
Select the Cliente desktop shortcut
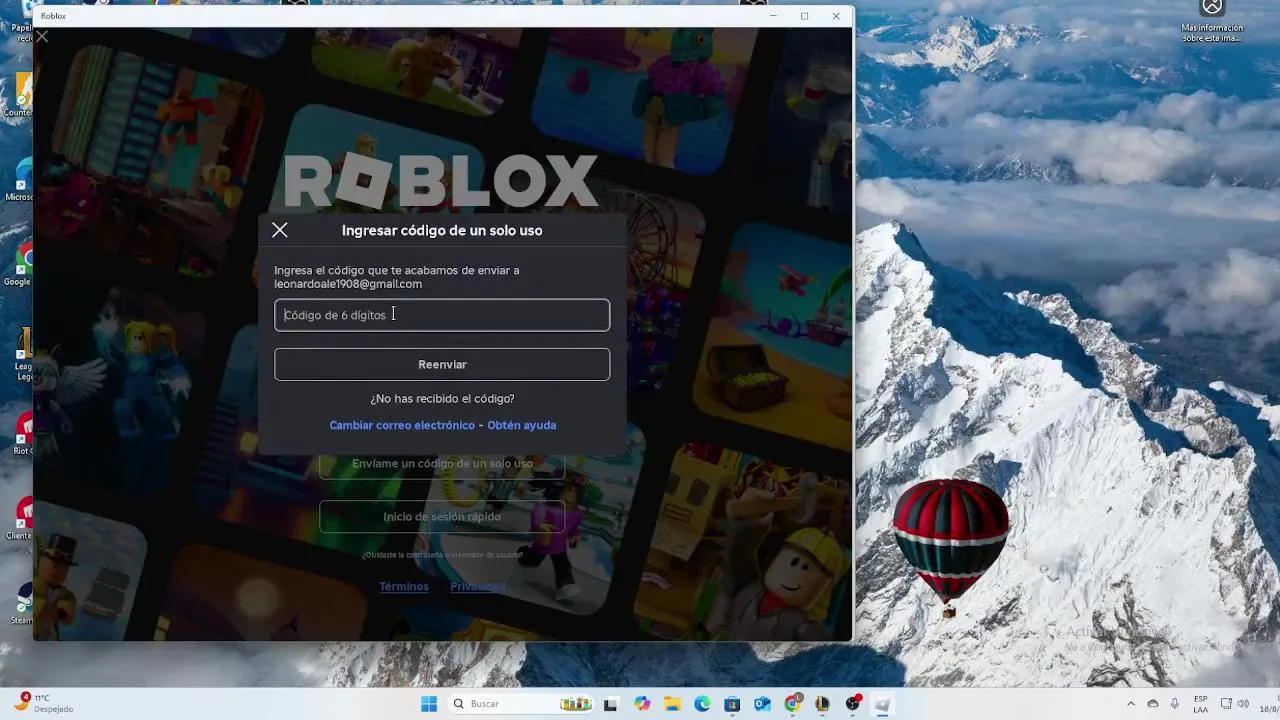point(20,518)
